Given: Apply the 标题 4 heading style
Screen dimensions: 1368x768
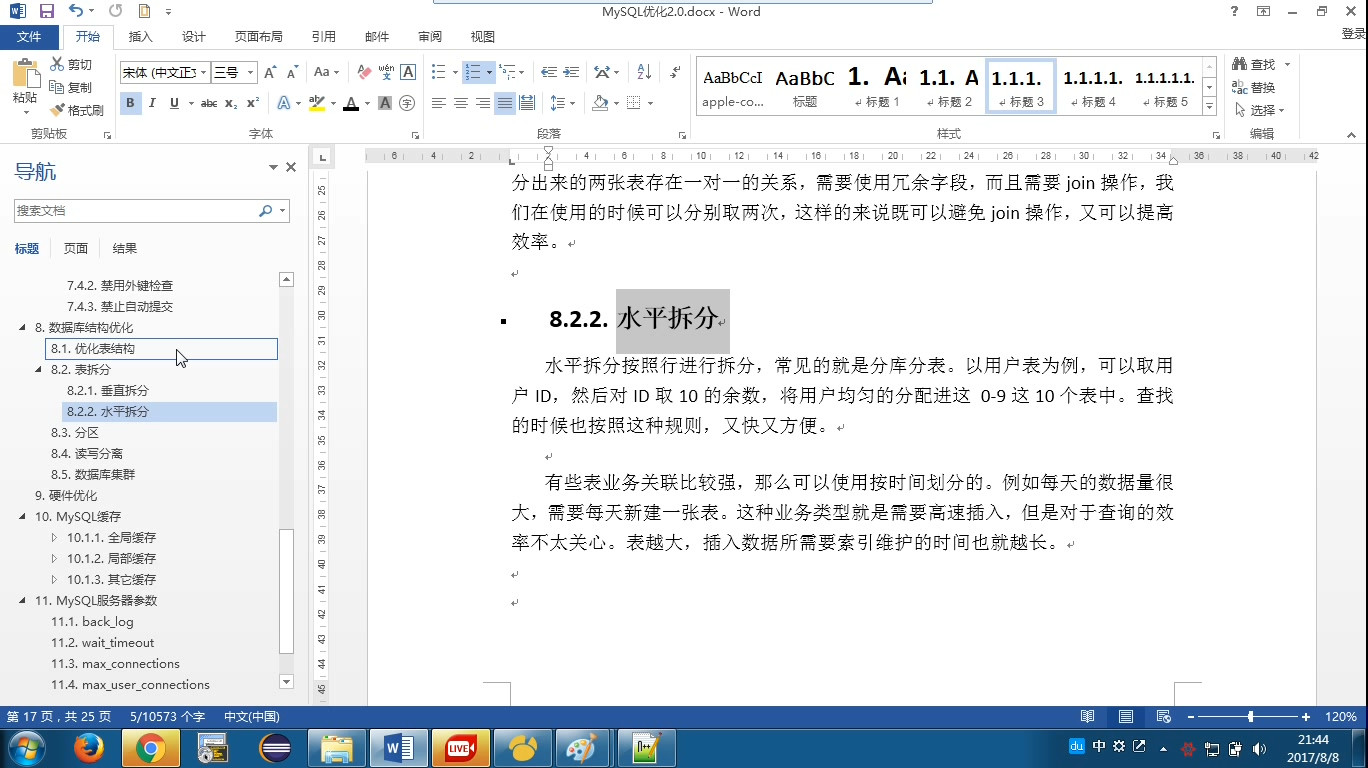Looking at the screenshot, I should click(x=1093, y=87).
